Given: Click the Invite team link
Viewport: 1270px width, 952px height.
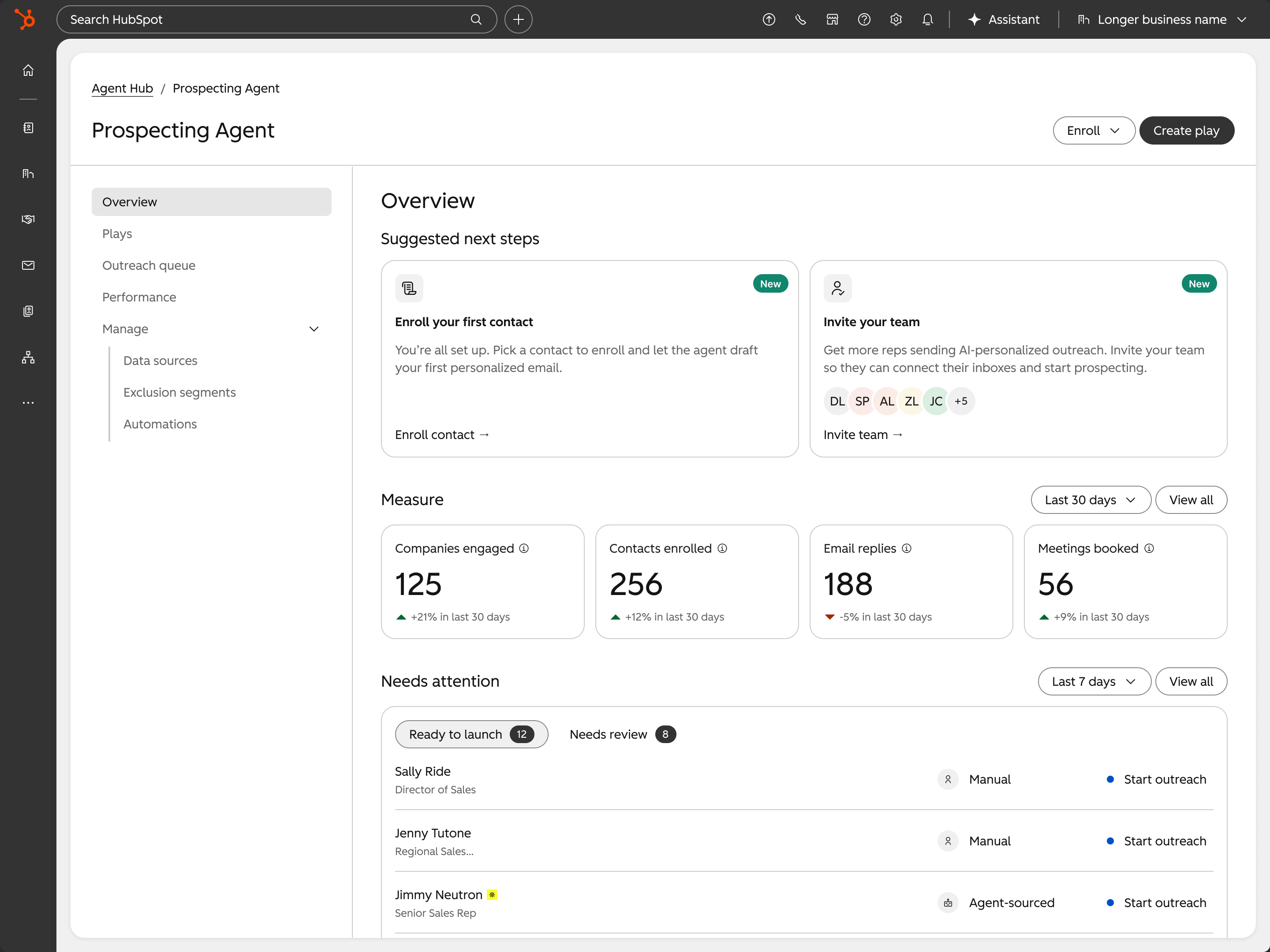Looking at the screenshot, I should pos(863,435).
